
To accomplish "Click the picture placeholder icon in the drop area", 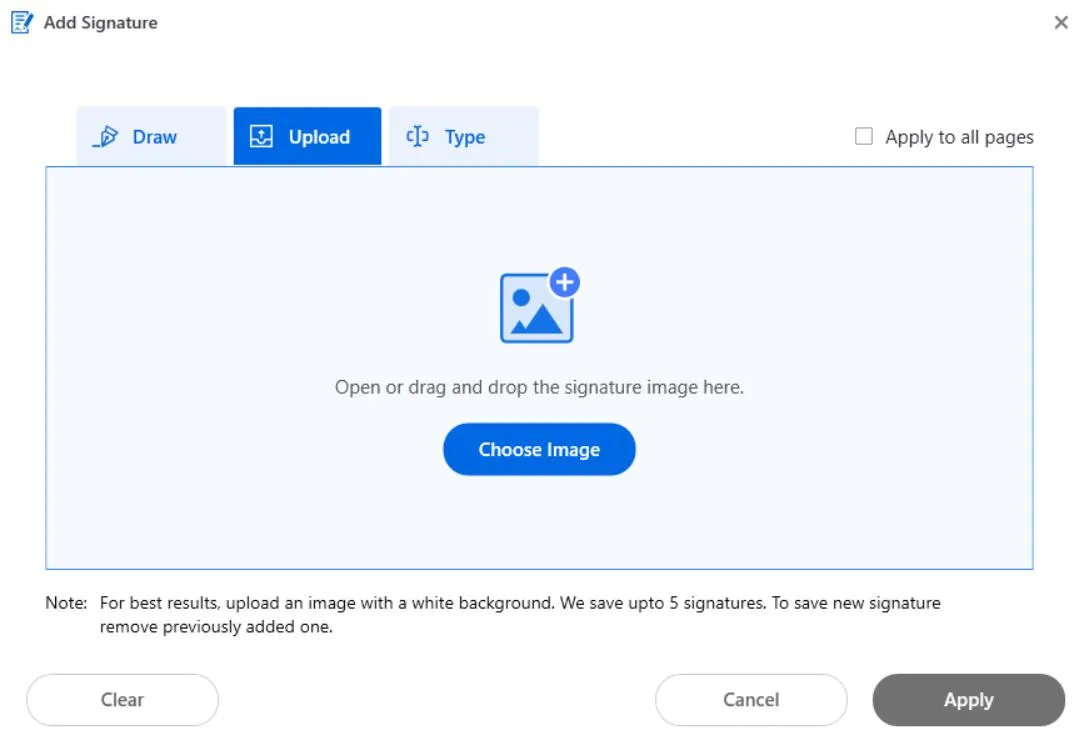I will pyautogui.click(x=536, y=310).
